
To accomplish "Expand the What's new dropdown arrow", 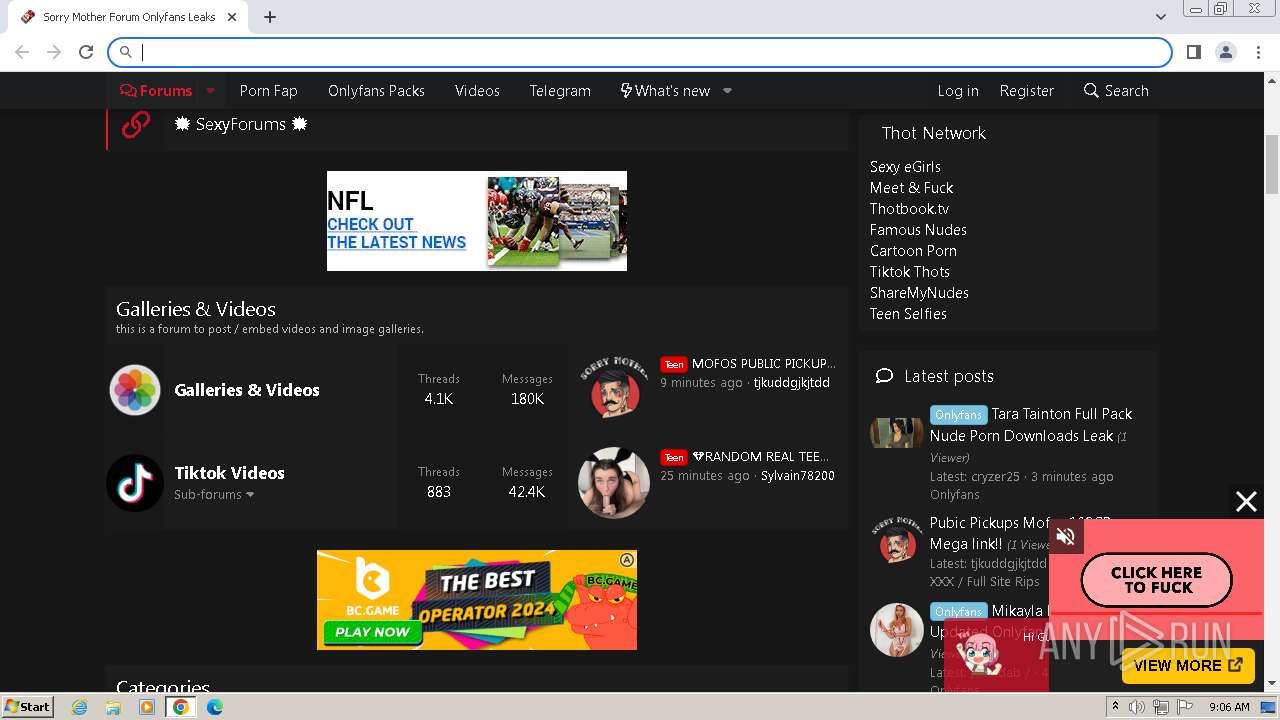I will pos(727,90).
